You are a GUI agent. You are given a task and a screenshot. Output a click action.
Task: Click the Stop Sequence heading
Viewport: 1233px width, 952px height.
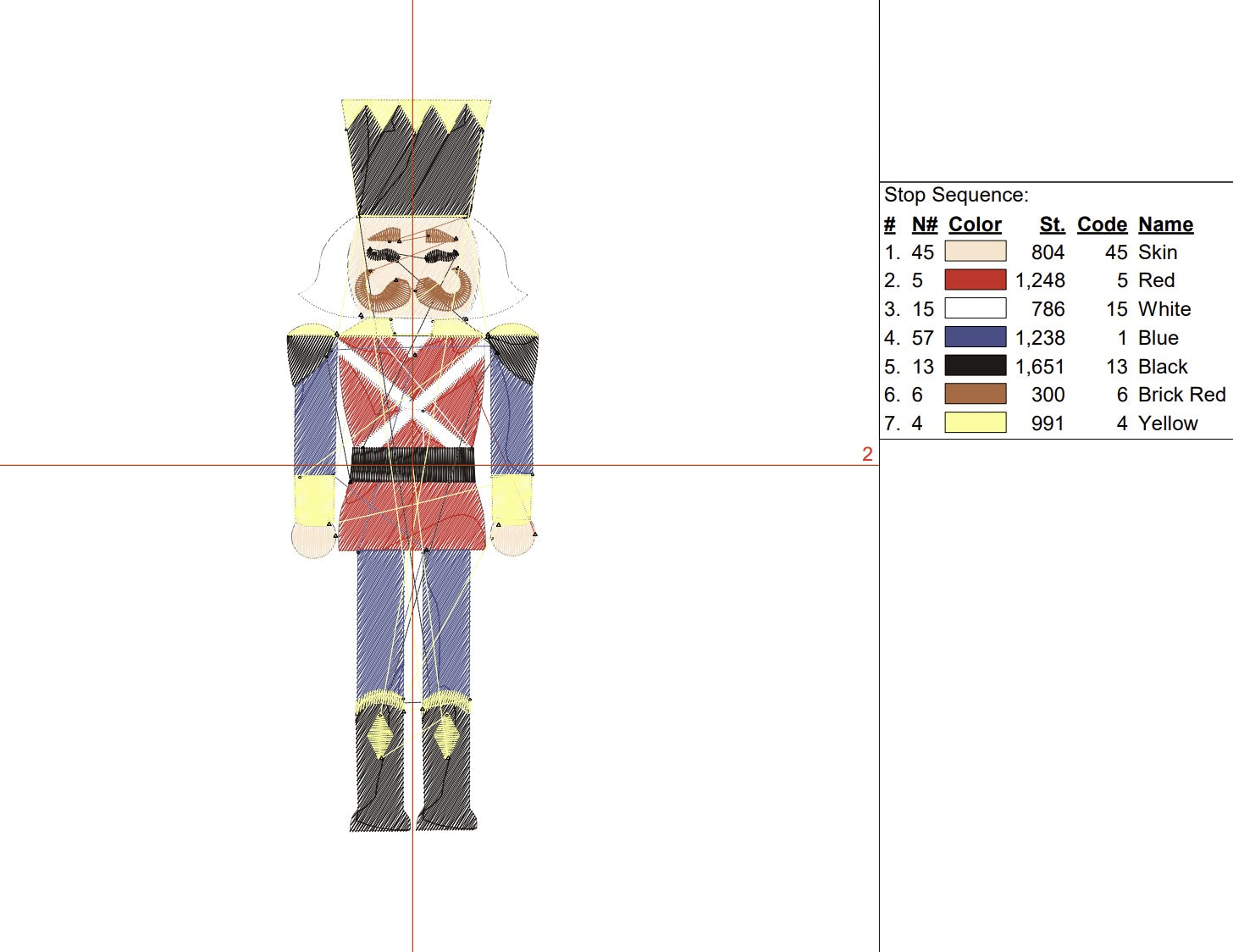coord(956,195)
